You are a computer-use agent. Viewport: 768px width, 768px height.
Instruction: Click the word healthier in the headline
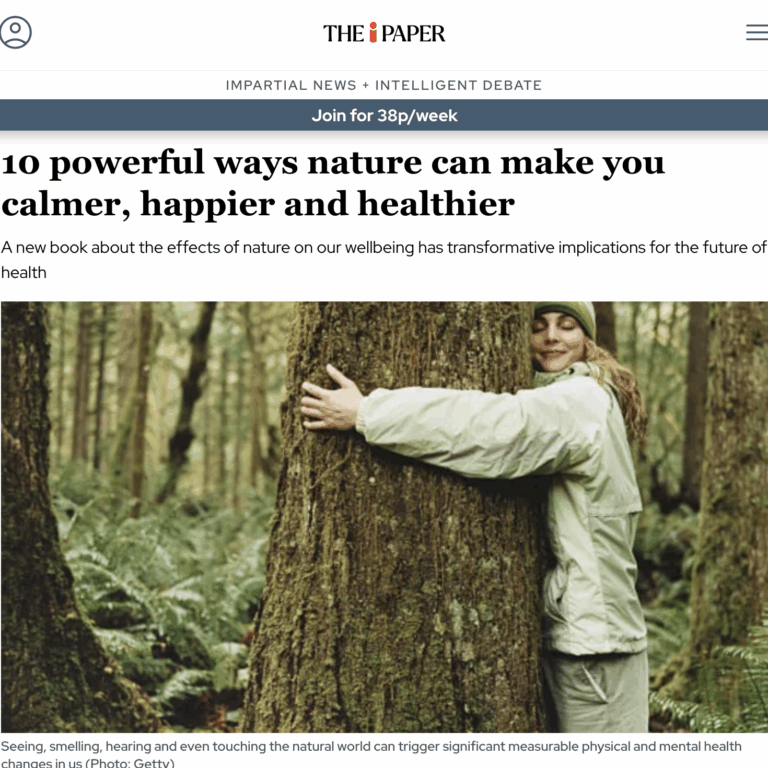[x=436, y=204]
